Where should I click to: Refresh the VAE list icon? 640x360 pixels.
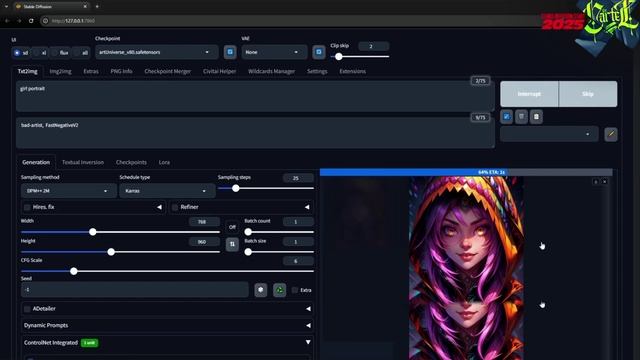pyautogui.click(x=319, y=52)
